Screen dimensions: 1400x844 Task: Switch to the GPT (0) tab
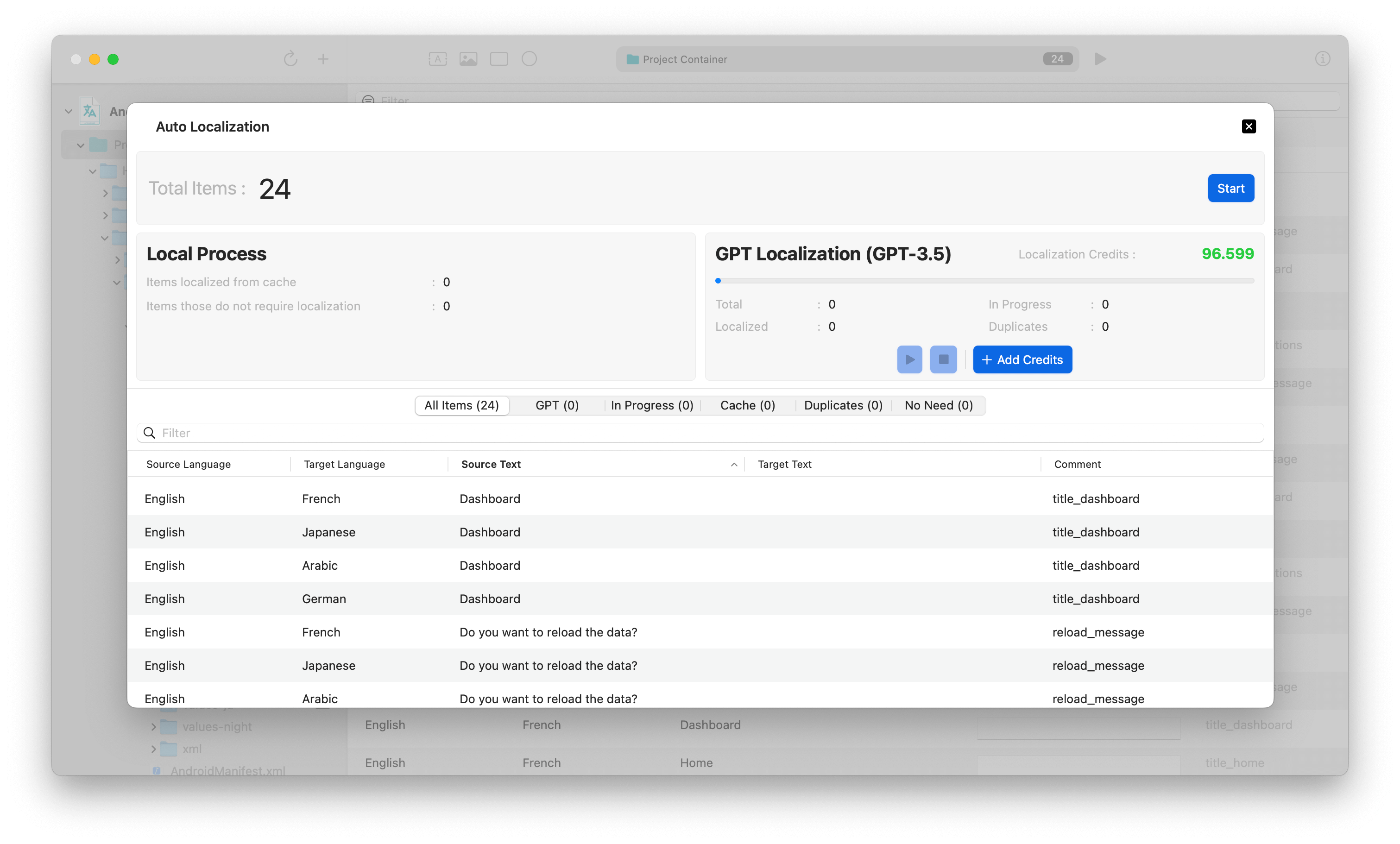(x=557, y=405)
